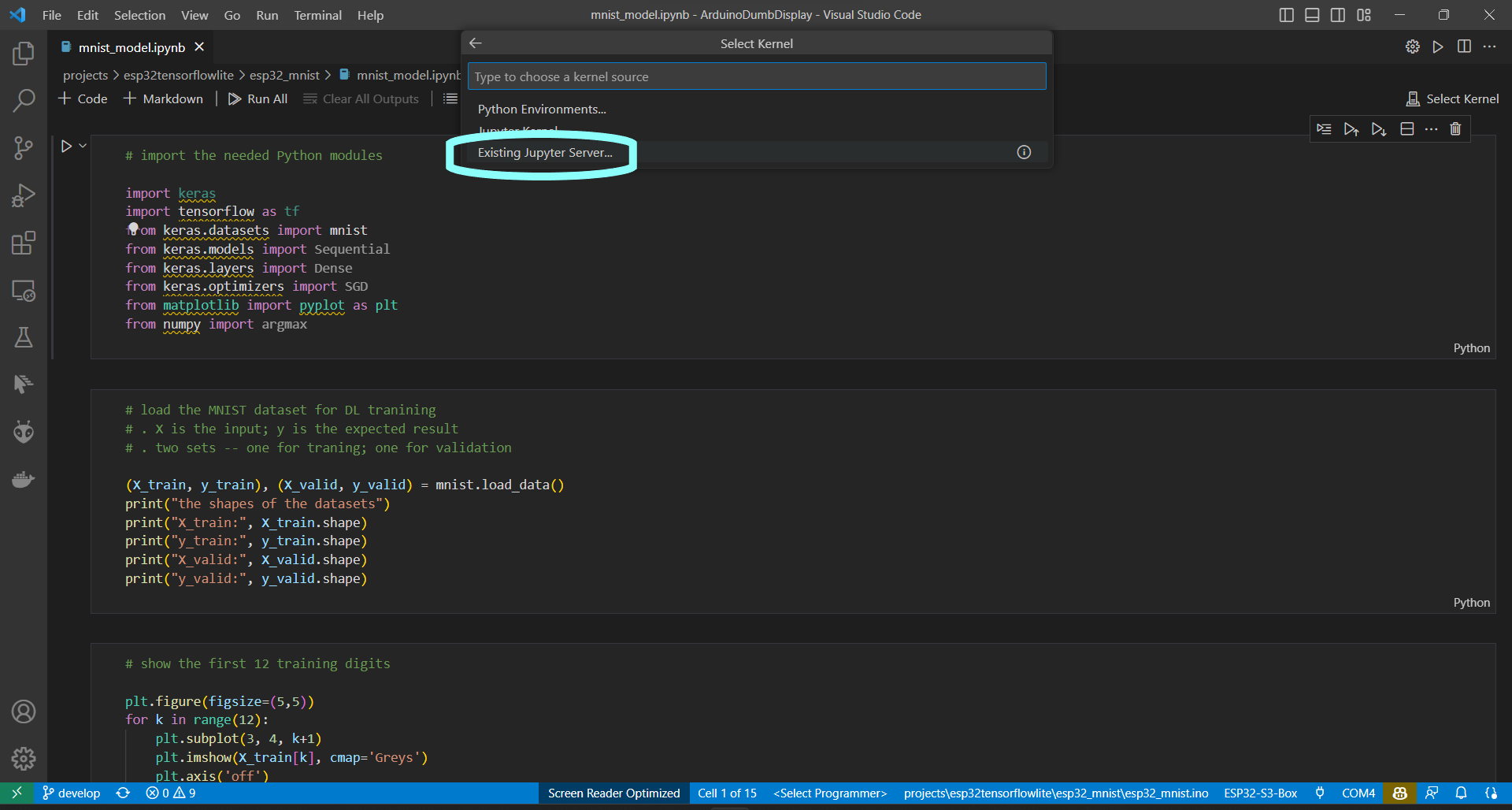Open more cell actions with ellipsis
This screenshot has width=1512, height=810.
click(1432, 128)
